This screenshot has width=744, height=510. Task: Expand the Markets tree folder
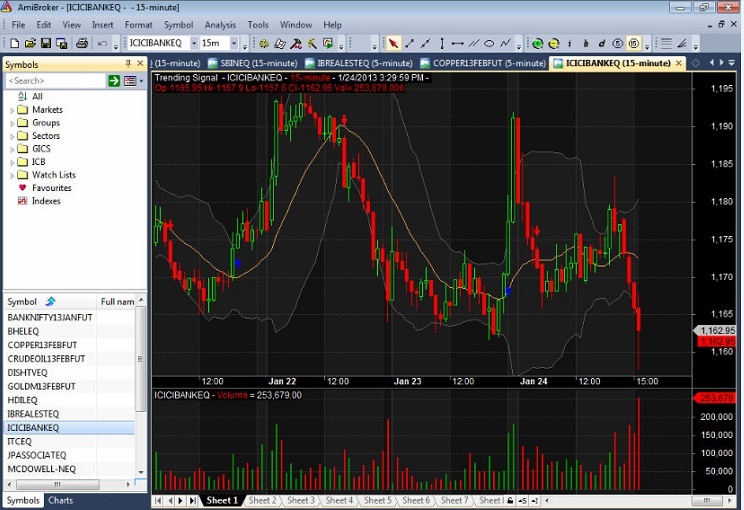(x=12, y=110)
